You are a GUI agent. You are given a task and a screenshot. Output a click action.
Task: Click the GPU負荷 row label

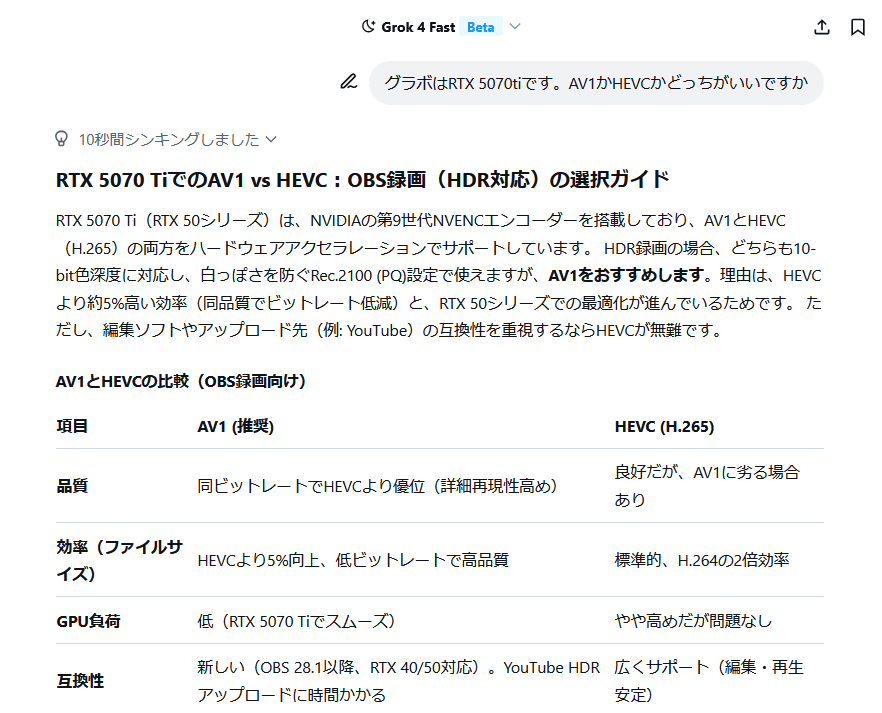click(x=88, y=621)
